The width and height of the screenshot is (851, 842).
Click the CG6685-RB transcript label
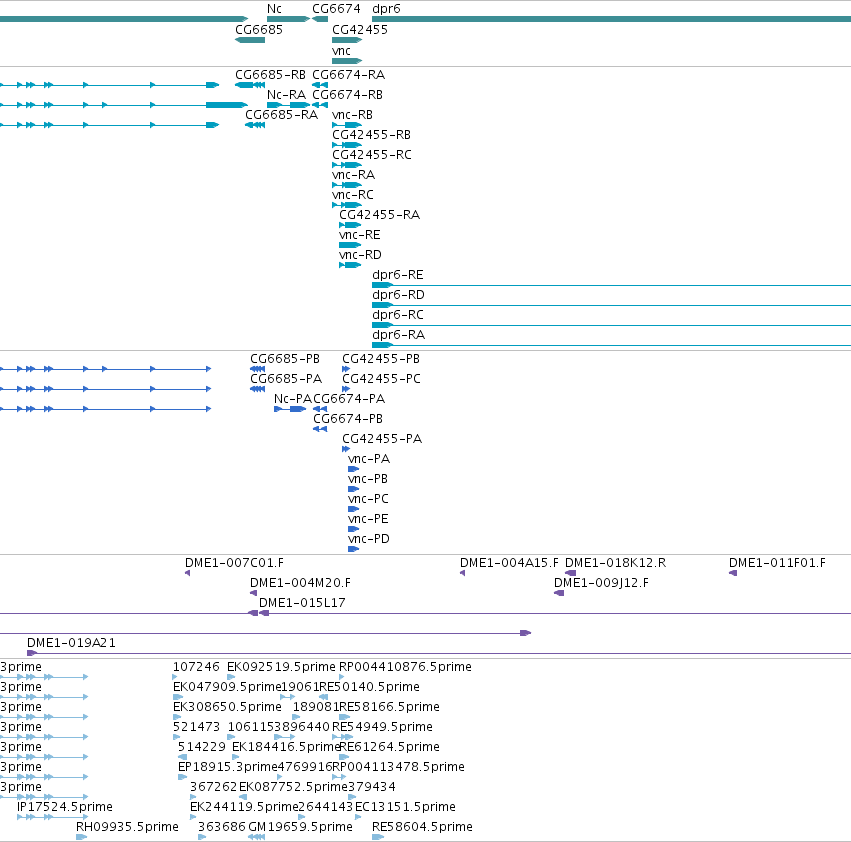coord(270,74)
